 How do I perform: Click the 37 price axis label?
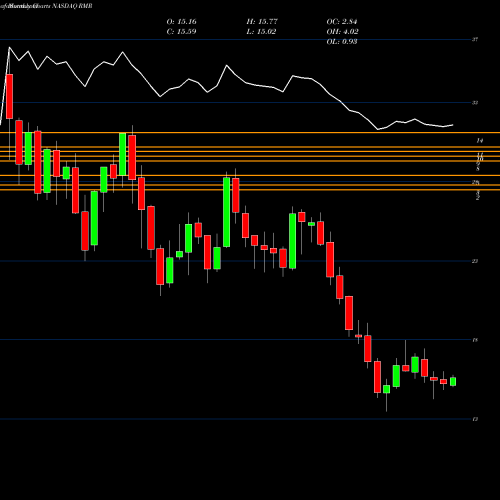[x=475, y=39]
